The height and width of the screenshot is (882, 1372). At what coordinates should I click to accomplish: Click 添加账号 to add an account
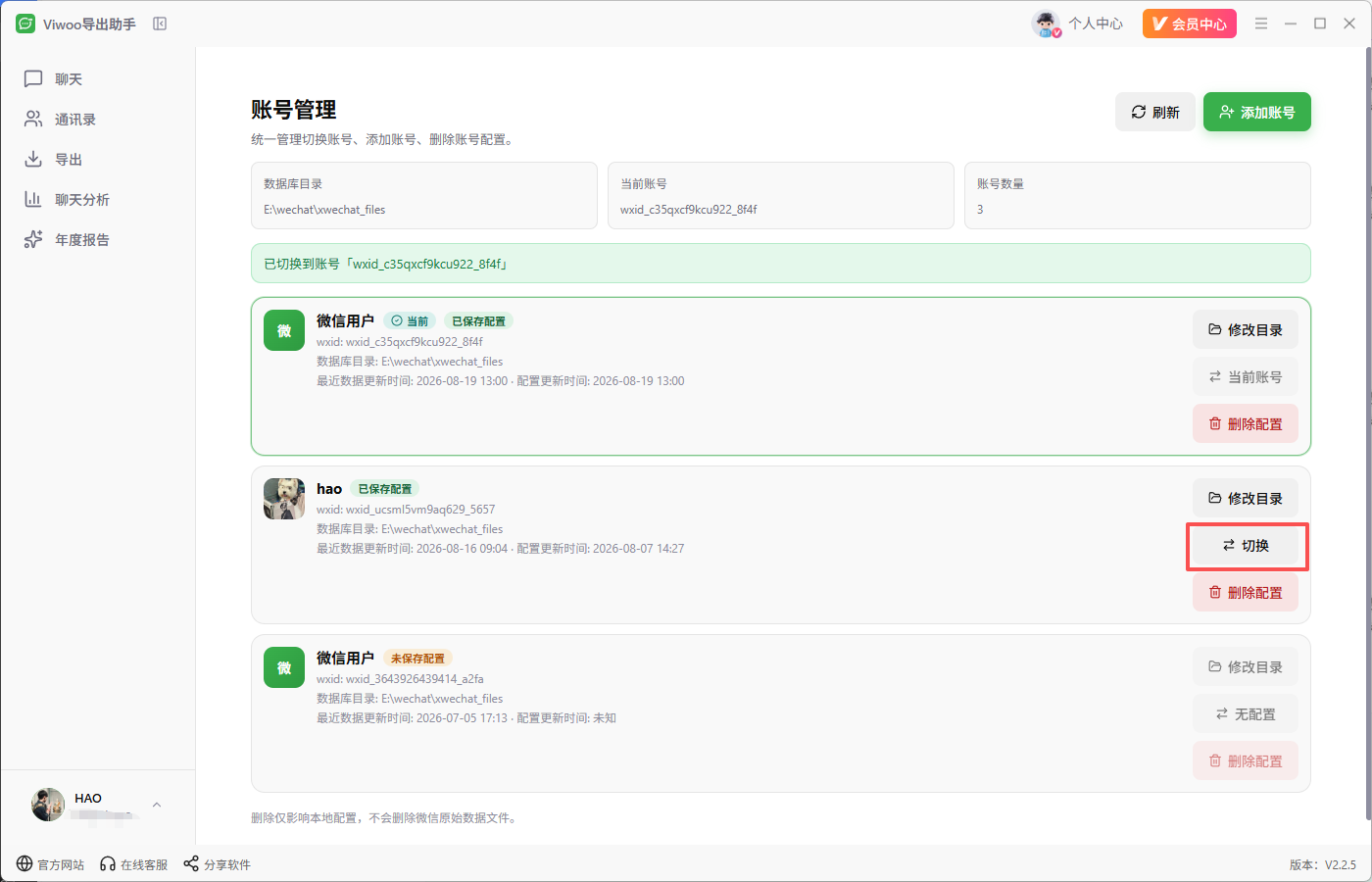coord(1257,112)
